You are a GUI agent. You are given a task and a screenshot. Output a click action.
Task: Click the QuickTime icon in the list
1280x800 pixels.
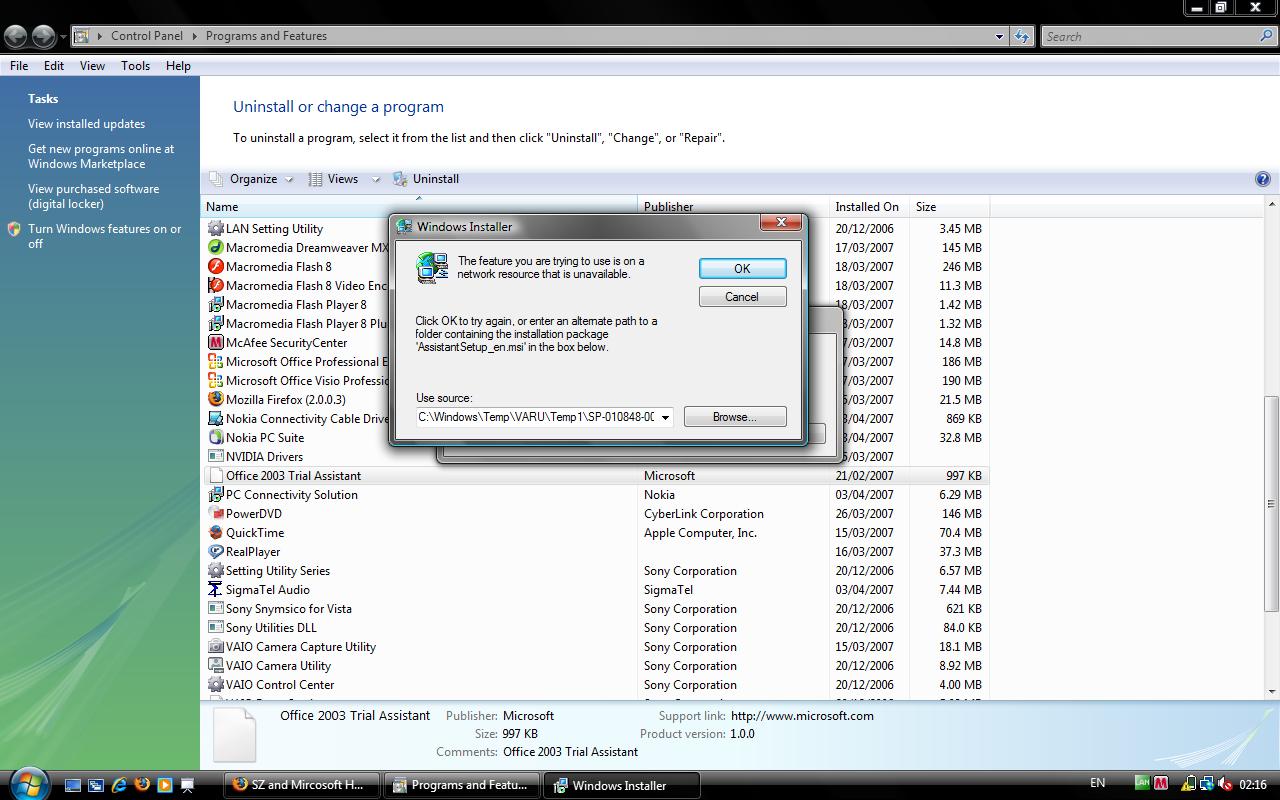[x=215, y=532]
